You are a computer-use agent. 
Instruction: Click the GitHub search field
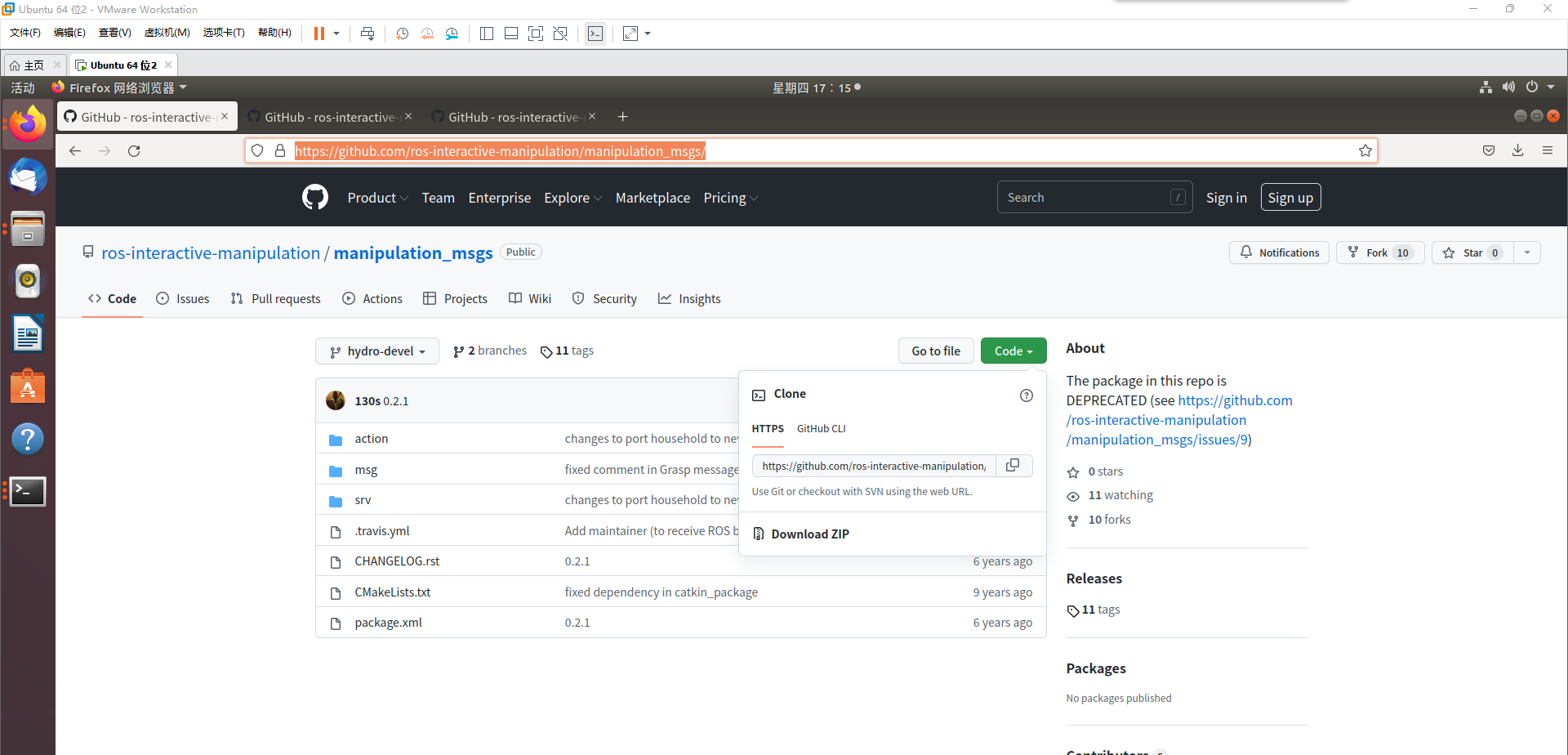coord(1094,197)
